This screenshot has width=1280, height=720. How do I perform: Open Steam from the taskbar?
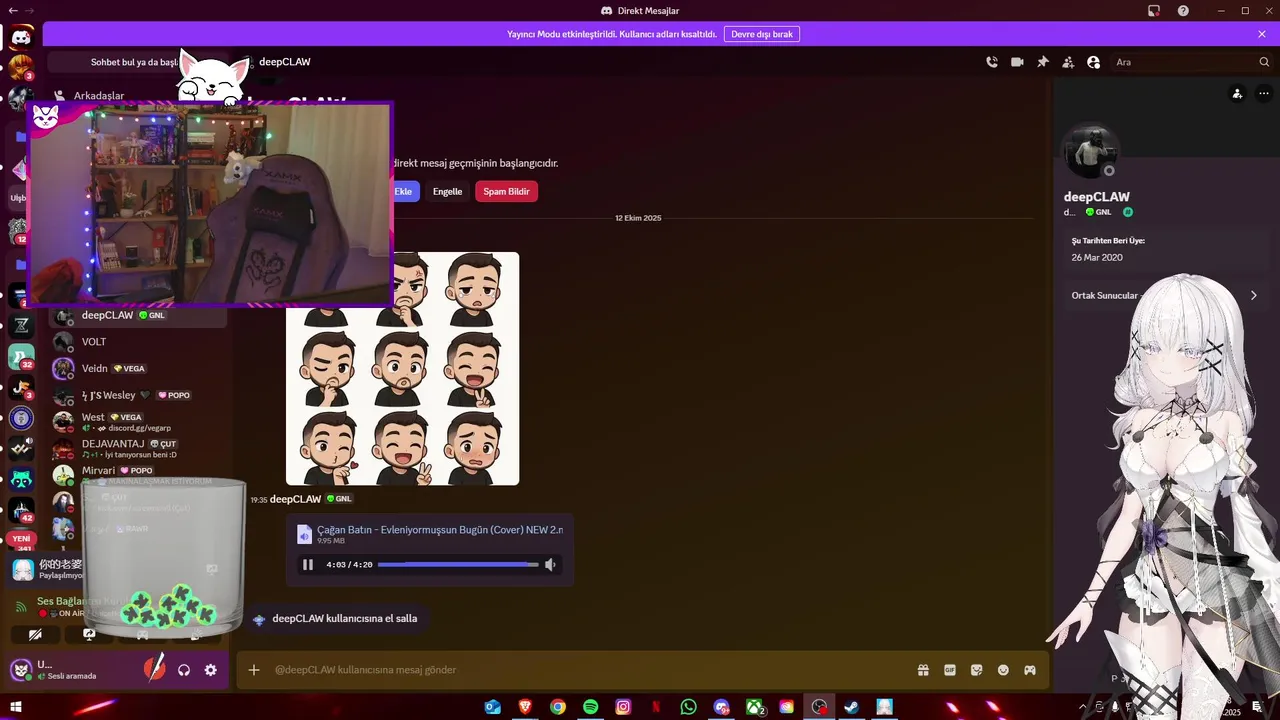pyautogui.click(x=851, y=707)
